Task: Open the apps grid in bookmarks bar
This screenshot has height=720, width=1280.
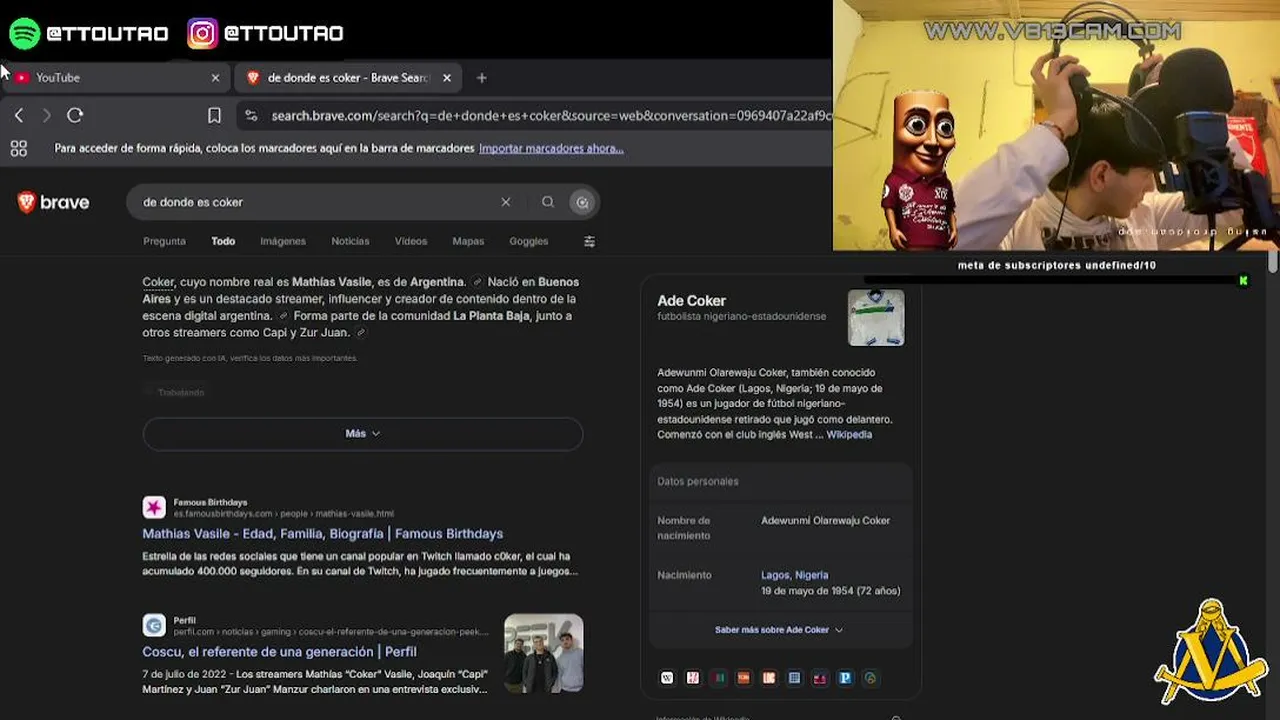Action: (18, 148)
